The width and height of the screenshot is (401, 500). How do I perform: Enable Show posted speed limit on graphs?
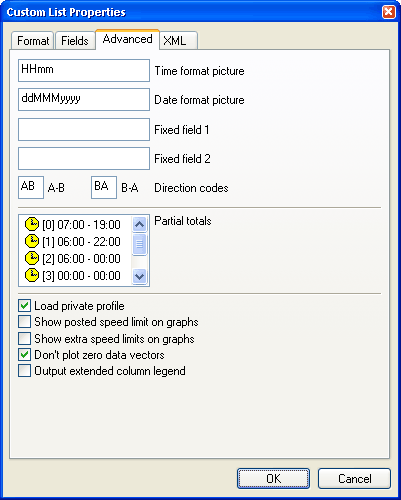tap(25, 322)
